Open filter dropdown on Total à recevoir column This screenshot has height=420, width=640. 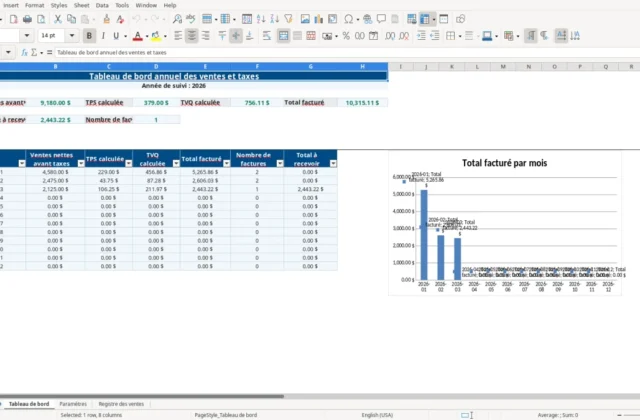click(x=333, y=163)
